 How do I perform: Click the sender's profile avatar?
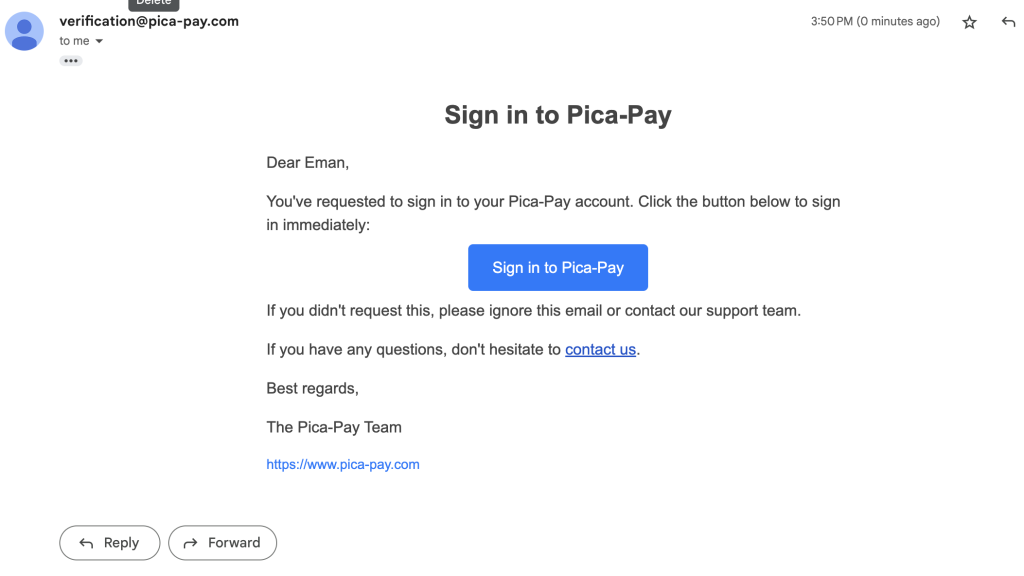click(24, 31)
